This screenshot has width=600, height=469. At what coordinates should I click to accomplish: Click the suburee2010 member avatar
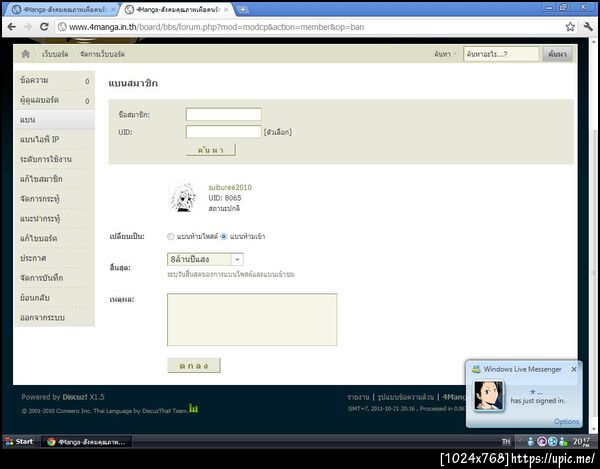pyautogui.click(x=183, y=198)
